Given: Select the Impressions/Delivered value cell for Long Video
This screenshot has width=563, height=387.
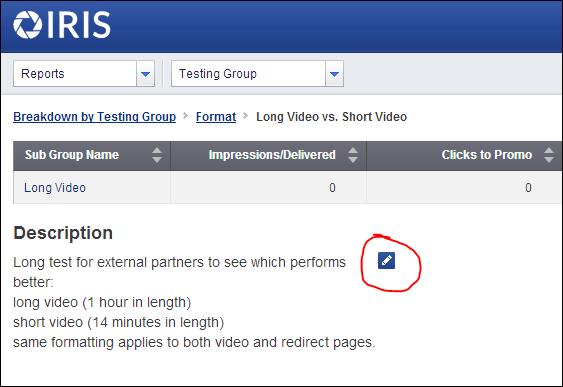Looking at the screenshot, I should click(x=269, y=187).
